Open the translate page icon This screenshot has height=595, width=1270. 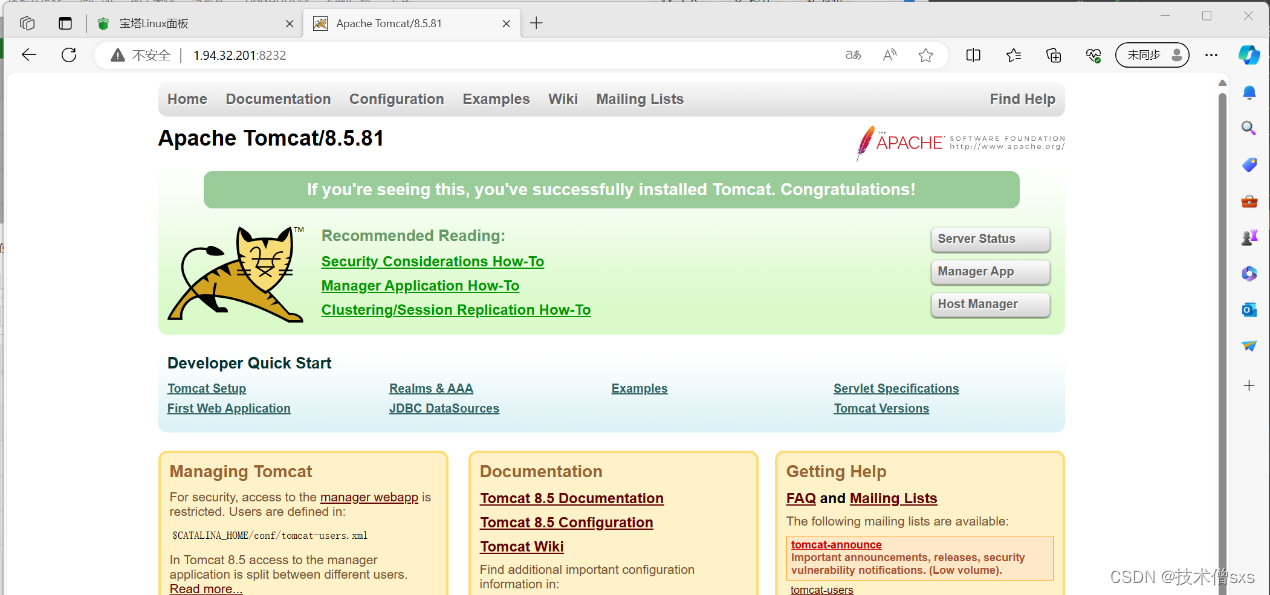pyautogui.click(x=853, y=55)
